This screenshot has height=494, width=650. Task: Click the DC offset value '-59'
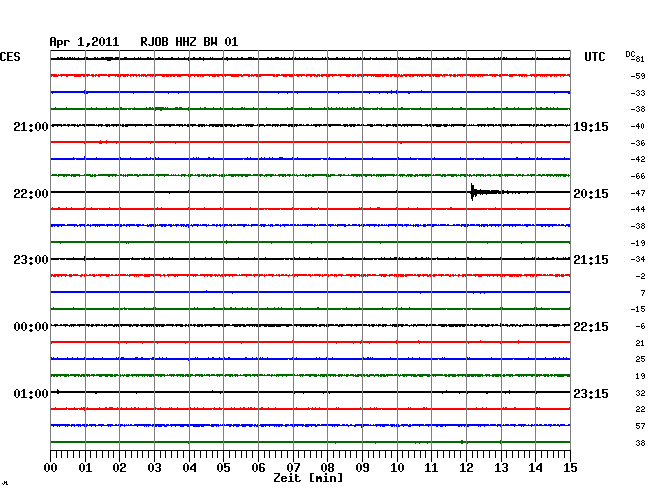pyautogui.click(x=638, y=76)
